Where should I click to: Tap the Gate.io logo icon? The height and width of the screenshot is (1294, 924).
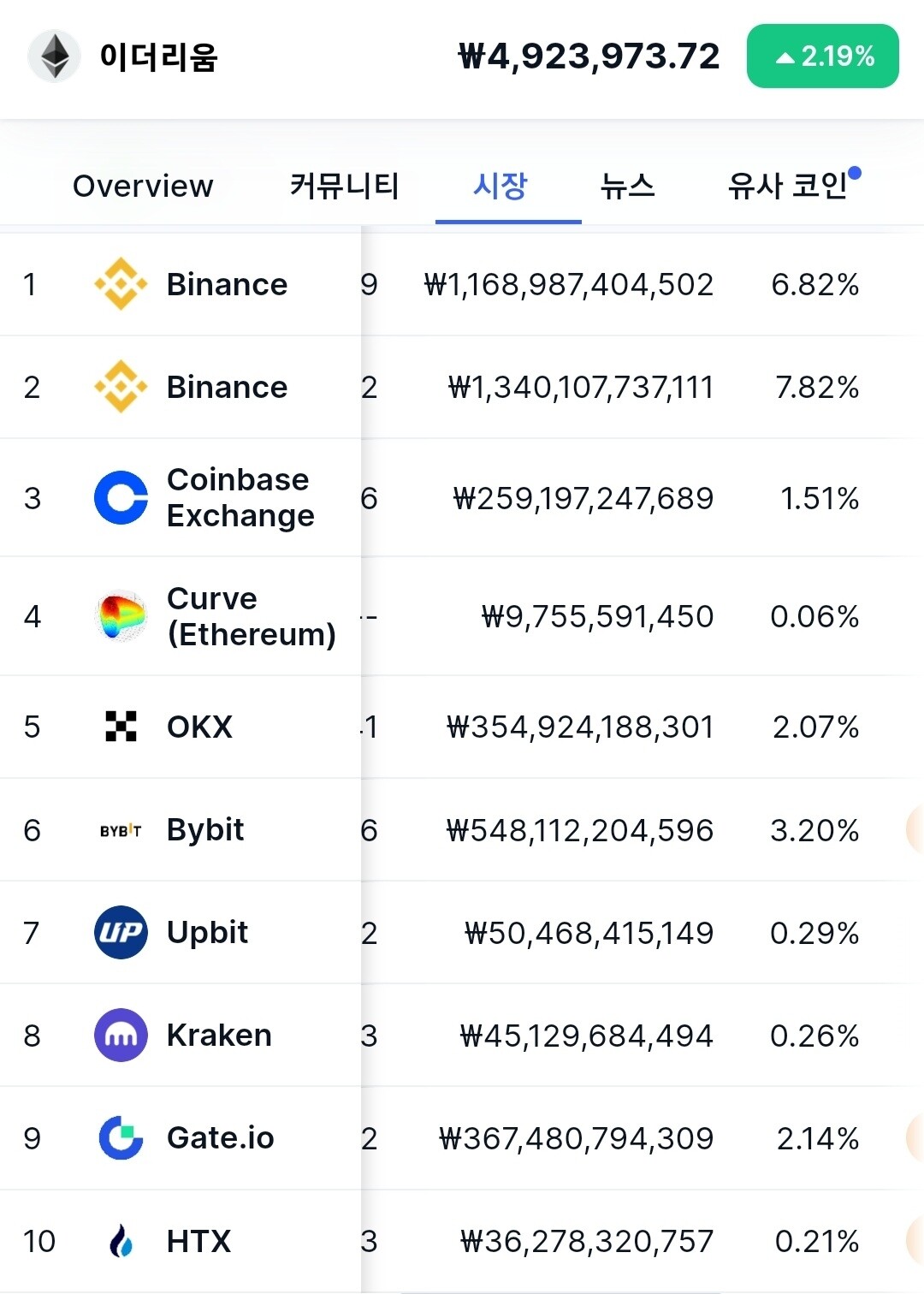[121, 1138]
